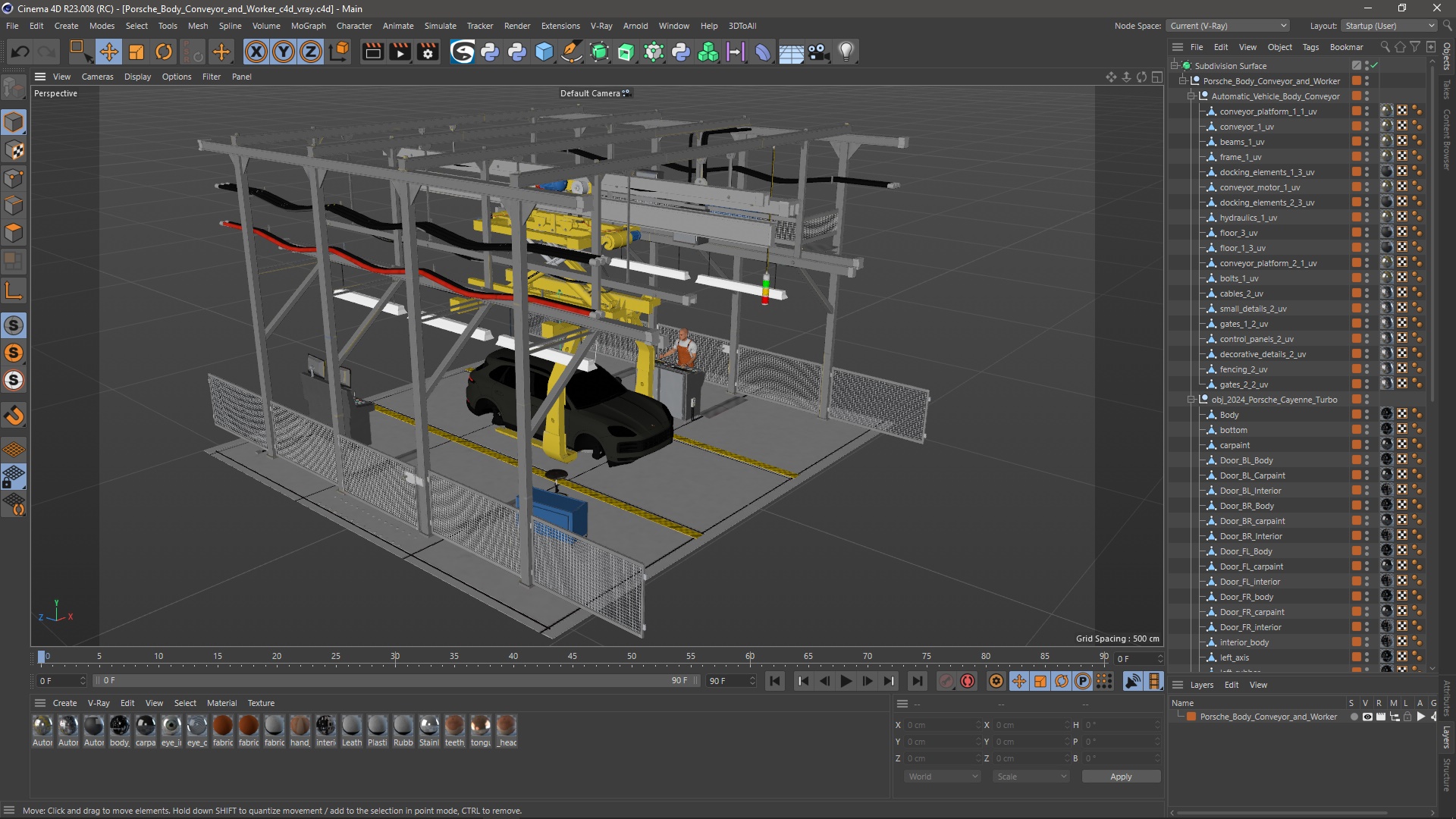Open the Filter viewport menu
This screenshot has width=1456, height=819.
point(212,77)
